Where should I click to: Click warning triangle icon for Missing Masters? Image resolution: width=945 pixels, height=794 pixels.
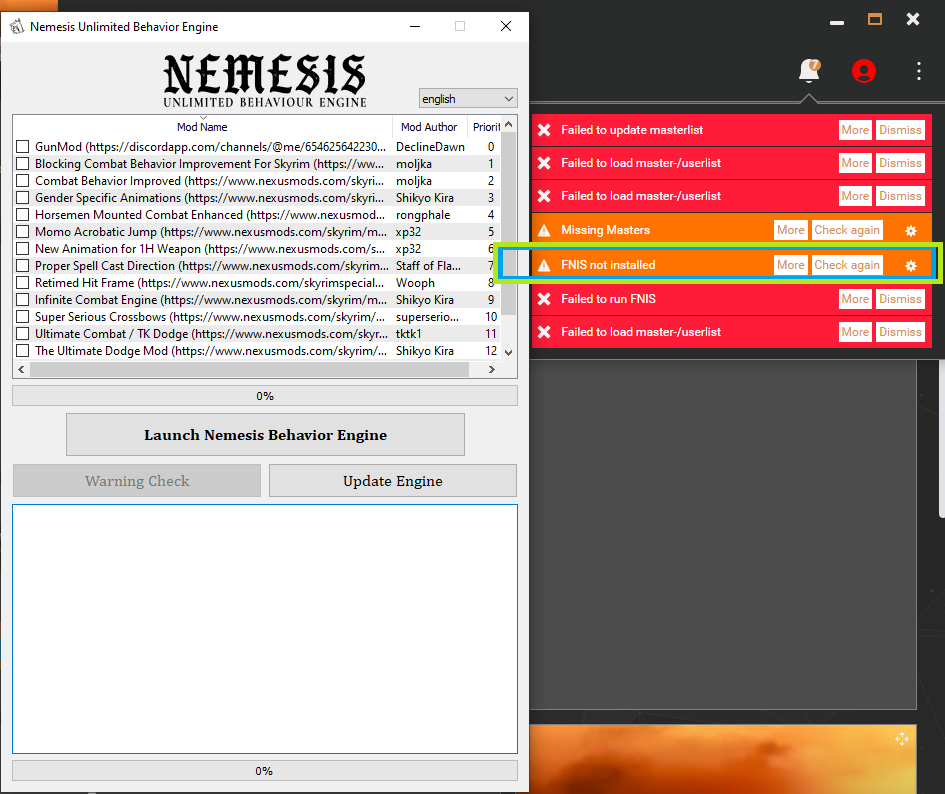click(544, 230)
